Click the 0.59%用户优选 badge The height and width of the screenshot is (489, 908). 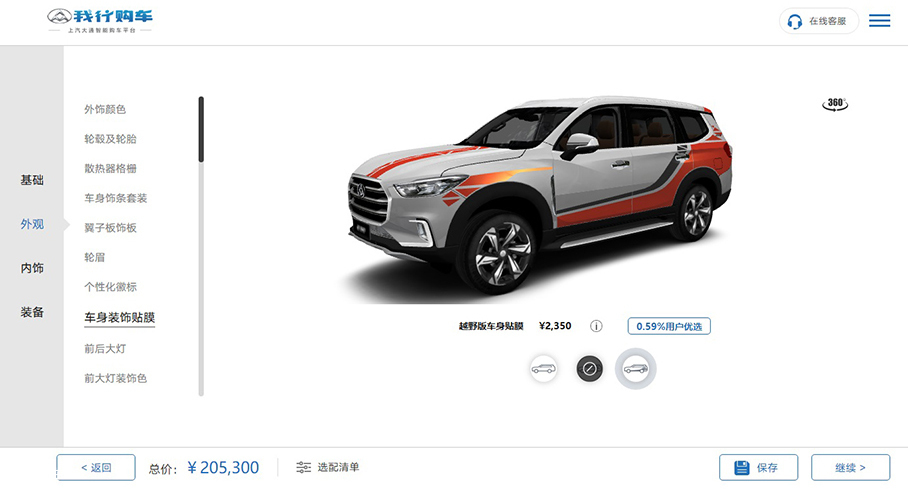point(669,326)
